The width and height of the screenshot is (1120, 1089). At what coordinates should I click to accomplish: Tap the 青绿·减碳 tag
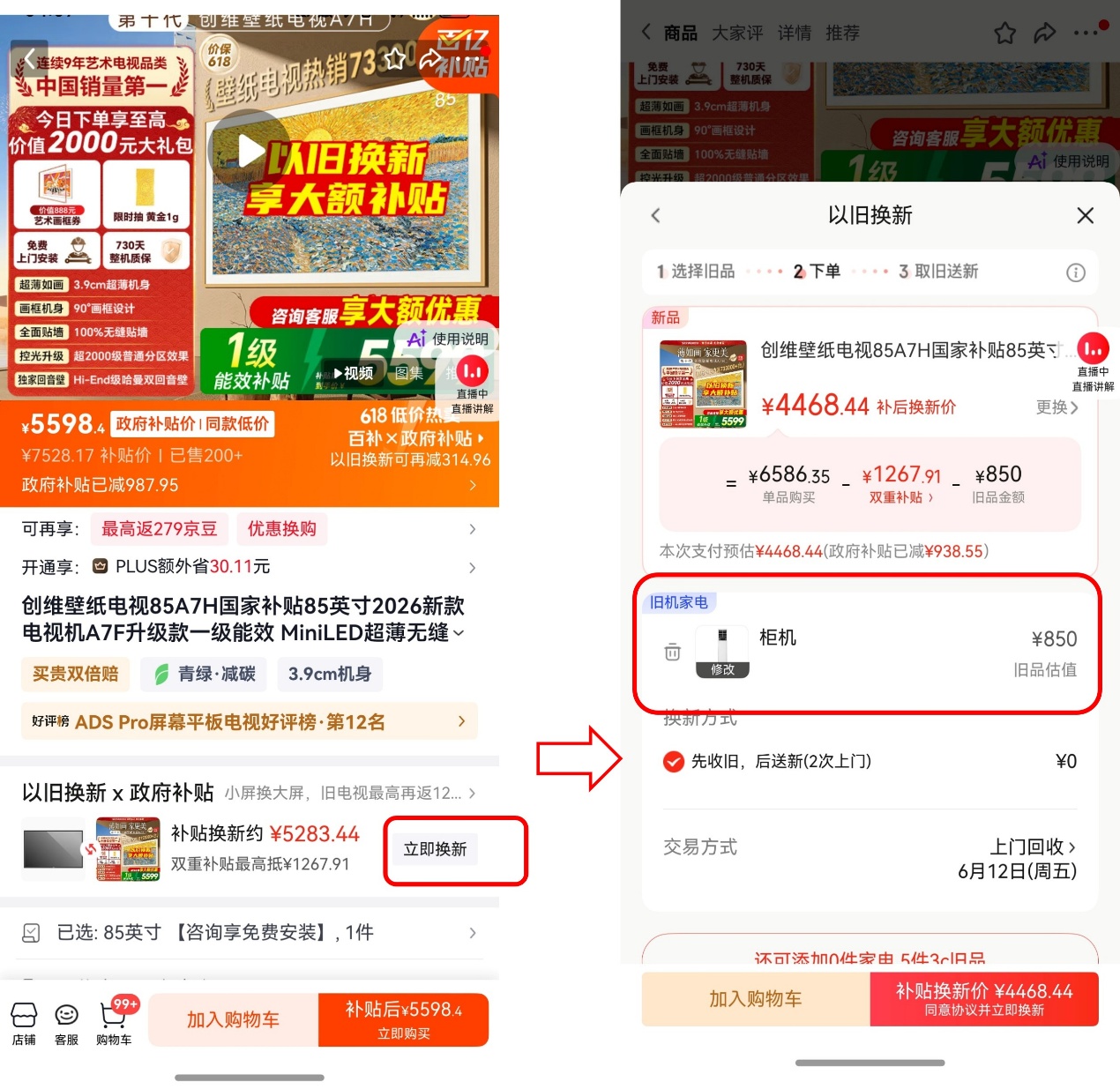pyautogui.click(x=204, y=675)
